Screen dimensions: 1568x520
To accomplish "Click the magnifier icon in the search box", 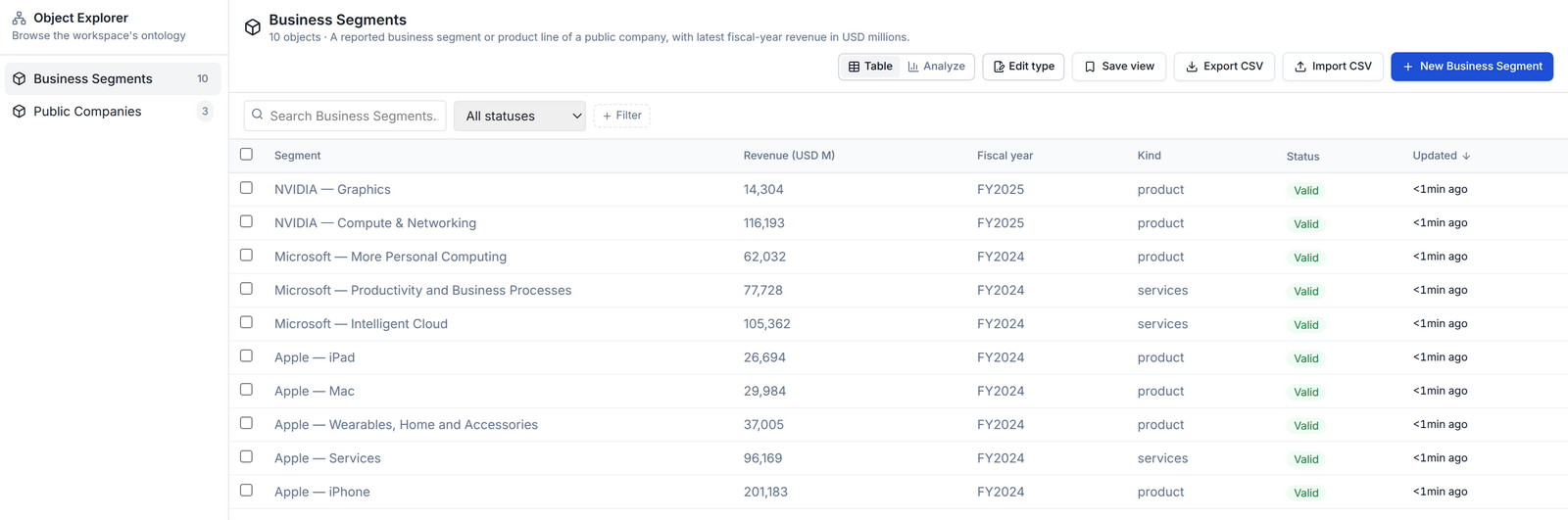I will point(258,115).
